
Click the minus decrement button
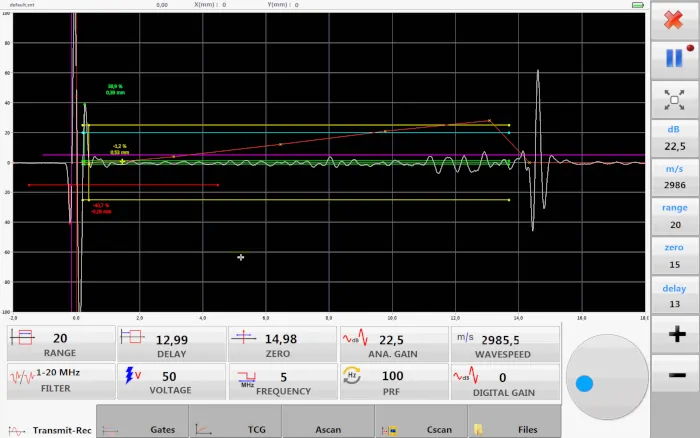click(677, 375)
